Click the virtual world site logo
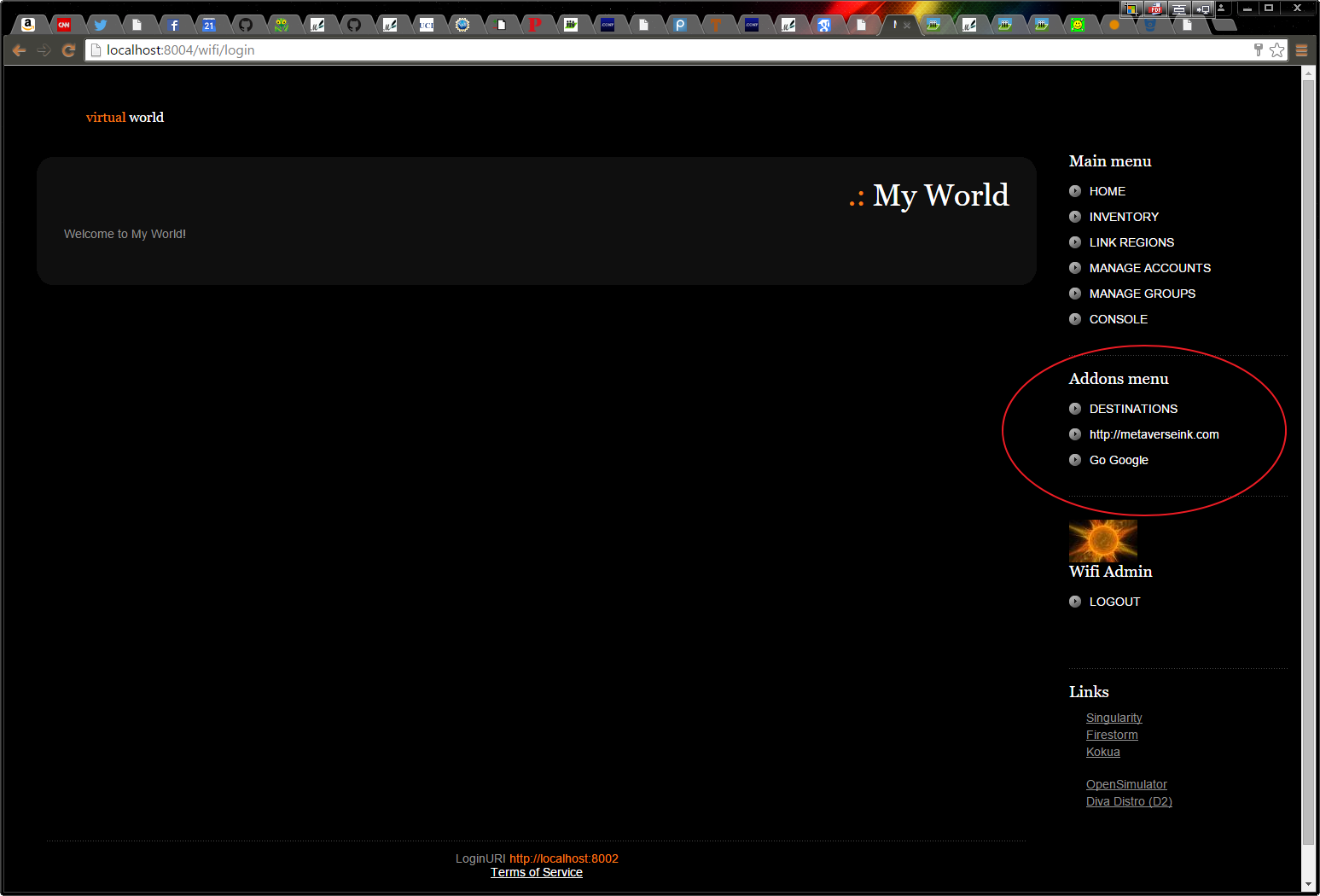Screen dimensions: 1320x896 click(125, 118)
